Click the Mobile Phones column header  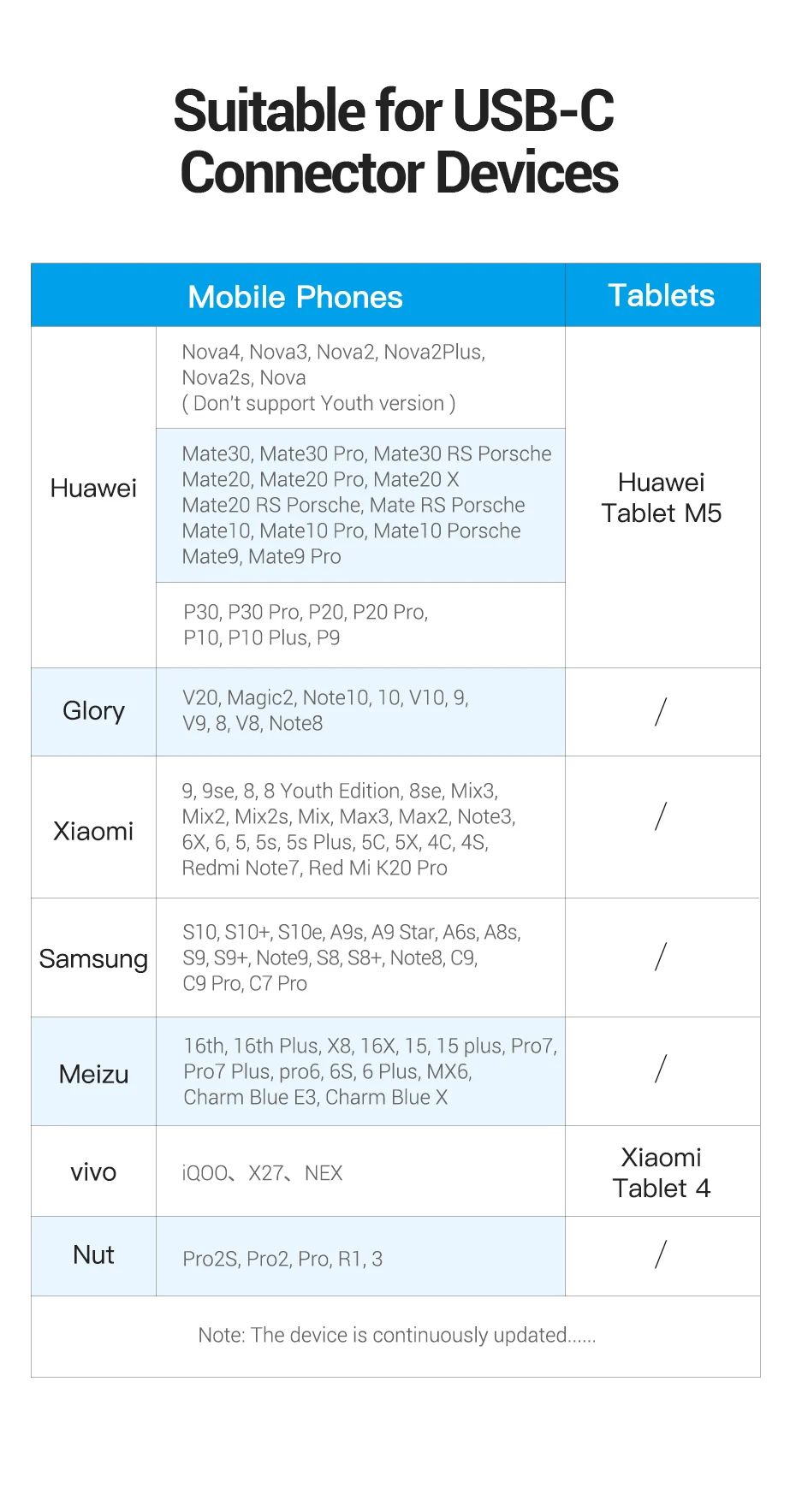(x=295, y=297)
